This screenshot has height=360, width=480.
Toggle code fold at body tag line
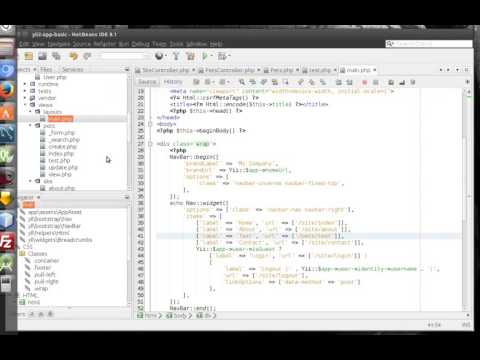[150, 124]
